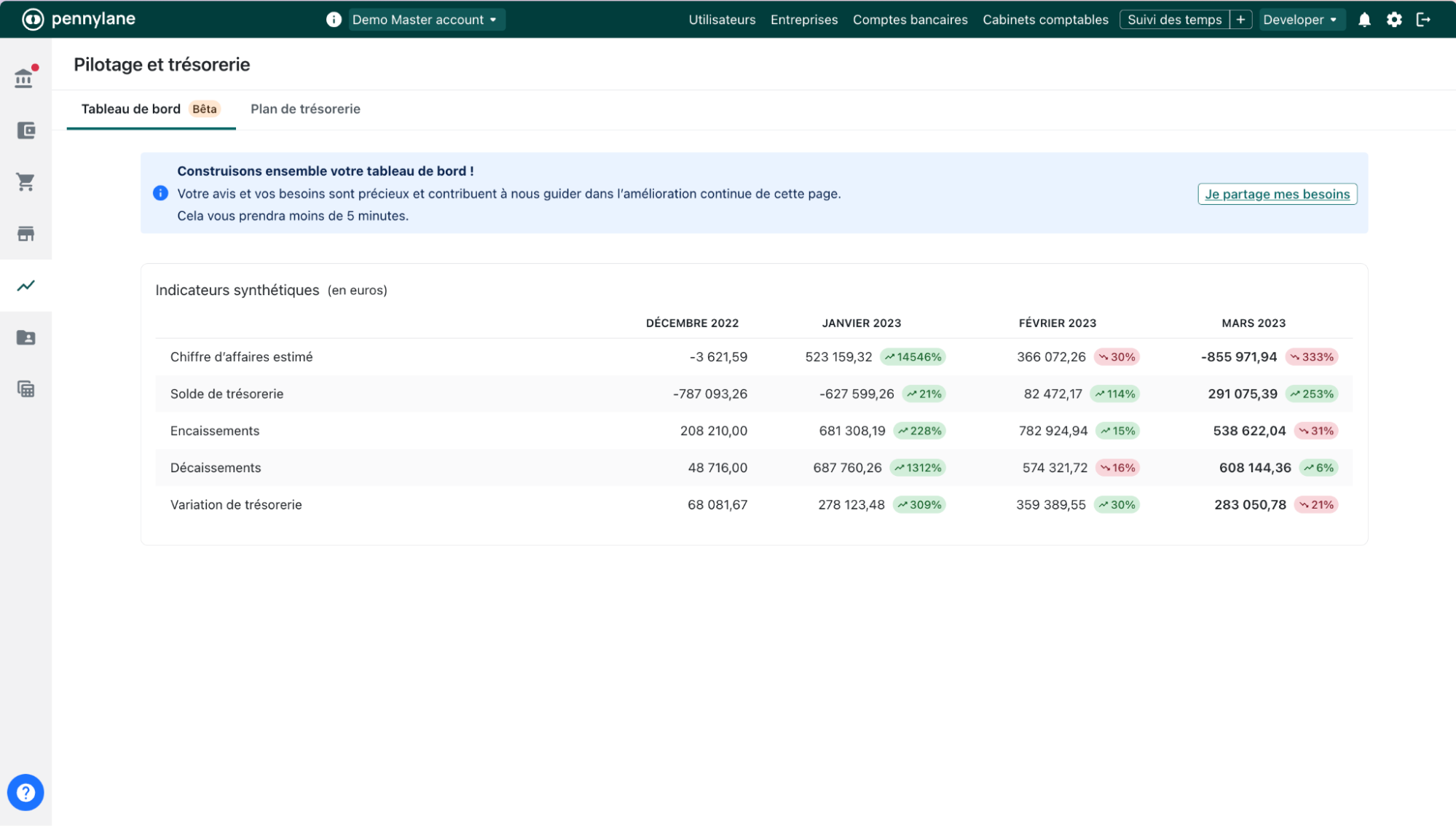This screenshot has height=838, width=1456.
Task: Click the Décaissements row label
Action: [216, 468]
